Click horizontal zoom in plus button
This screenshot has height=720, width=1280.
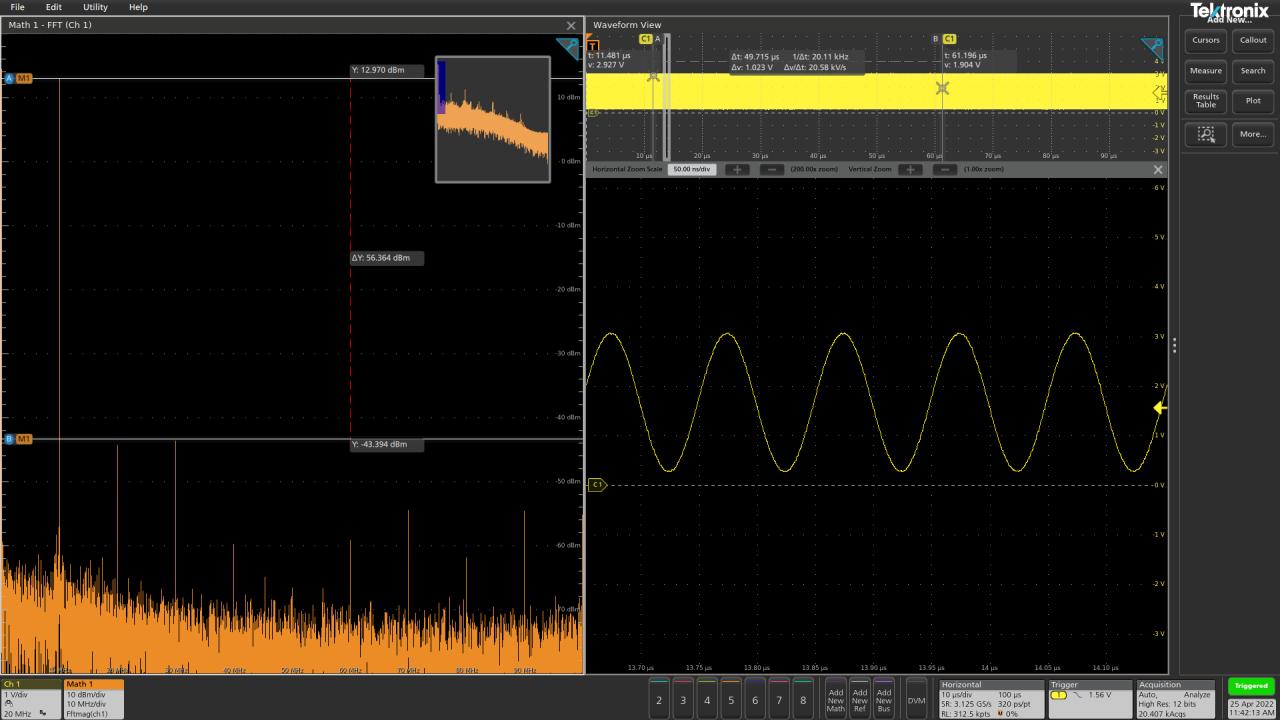(x=737, y=170)
